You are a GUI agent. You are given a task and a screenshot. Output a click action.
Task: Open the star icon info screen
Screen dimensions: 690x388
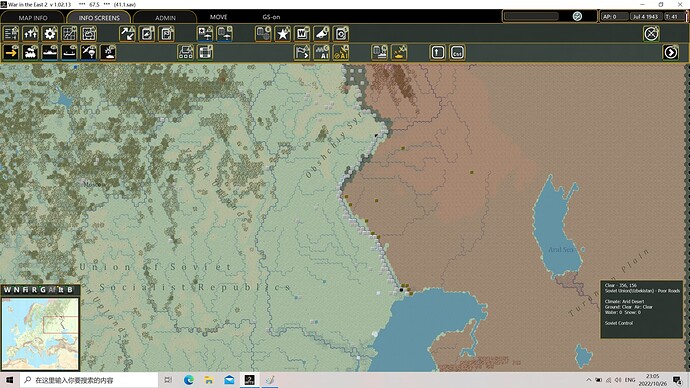click(283, 33)
